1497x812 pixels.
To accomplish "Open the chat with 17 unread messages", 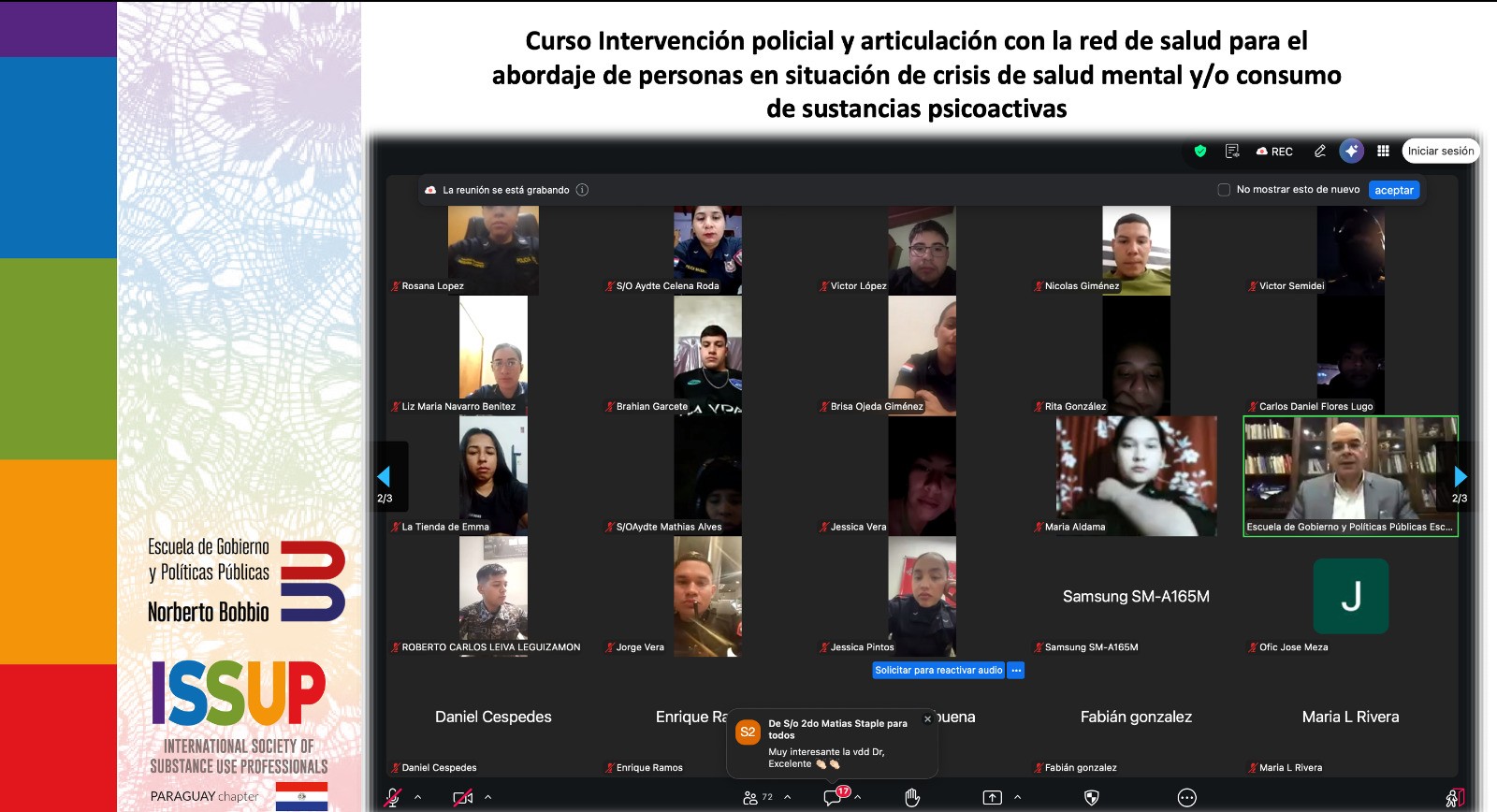I will pyautogui.click(x=834, y=796).
